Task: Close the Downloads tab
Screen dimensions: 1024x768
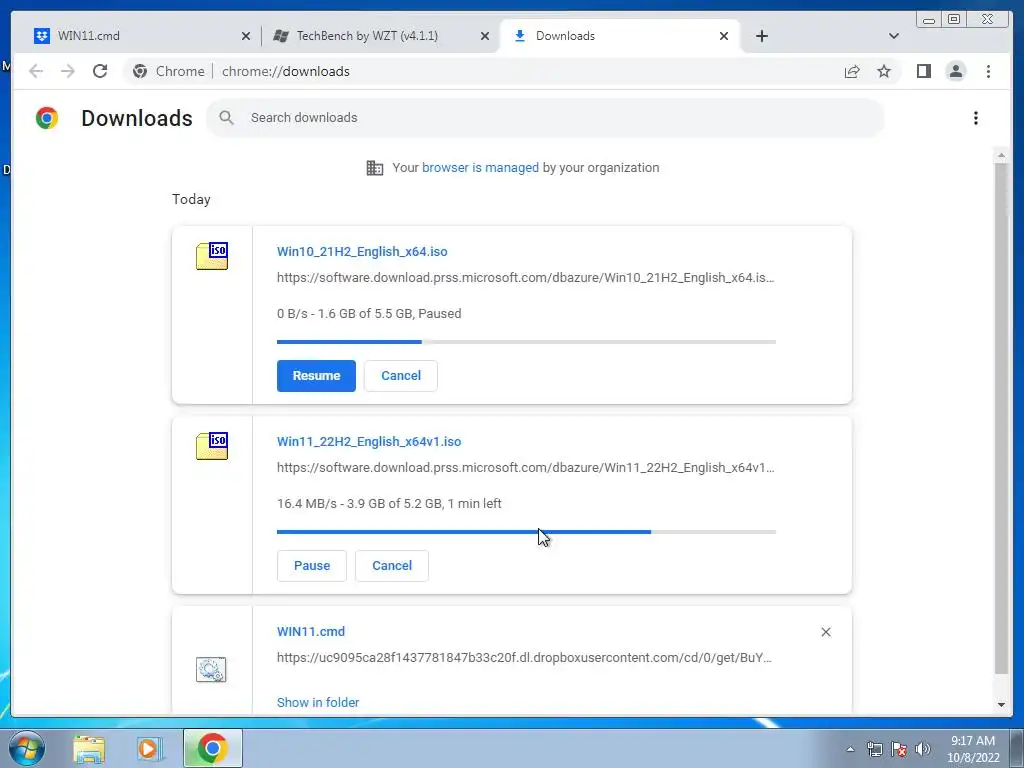Action: 724,36
